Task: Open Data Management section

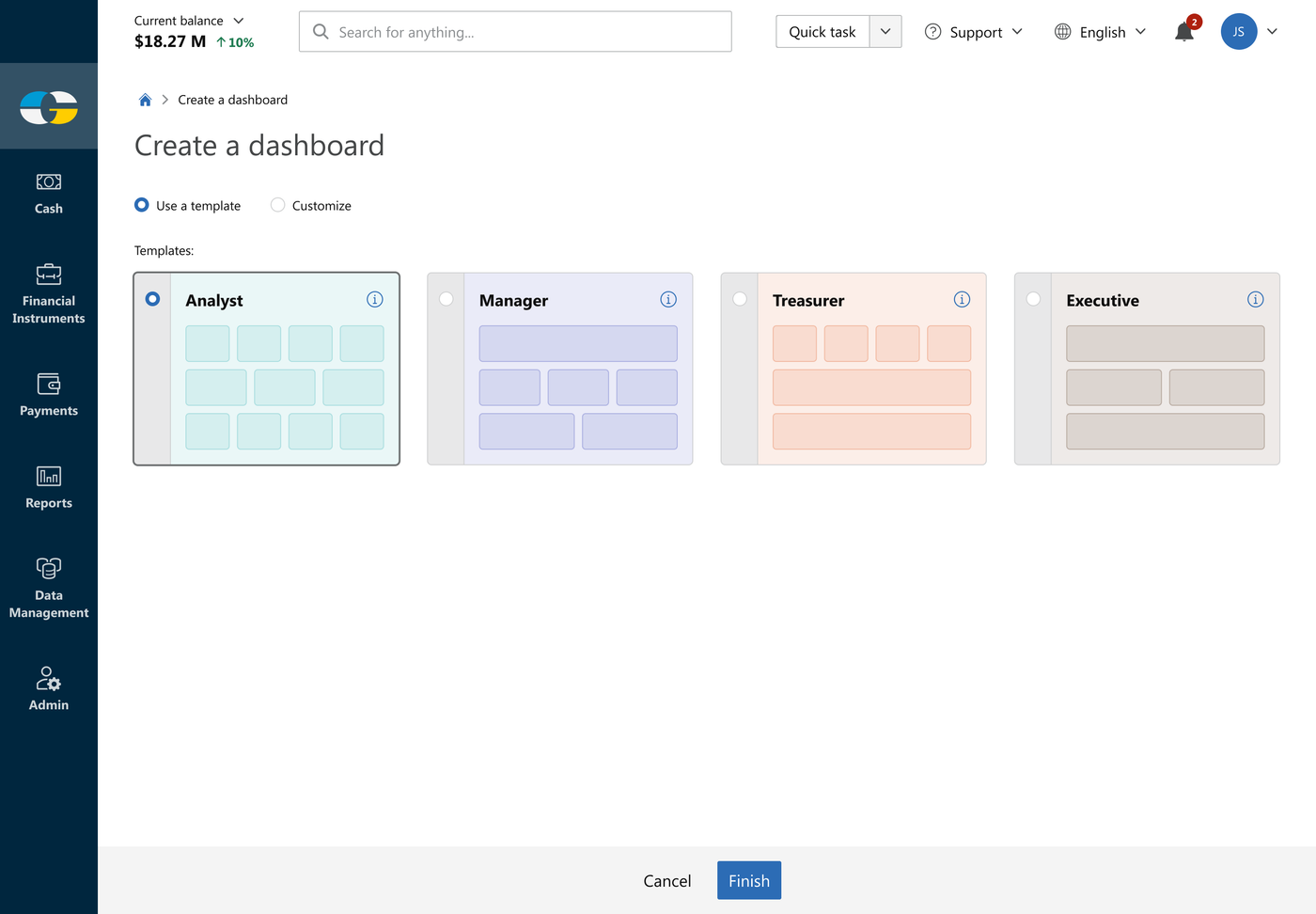Action: [x=49, y=589]
